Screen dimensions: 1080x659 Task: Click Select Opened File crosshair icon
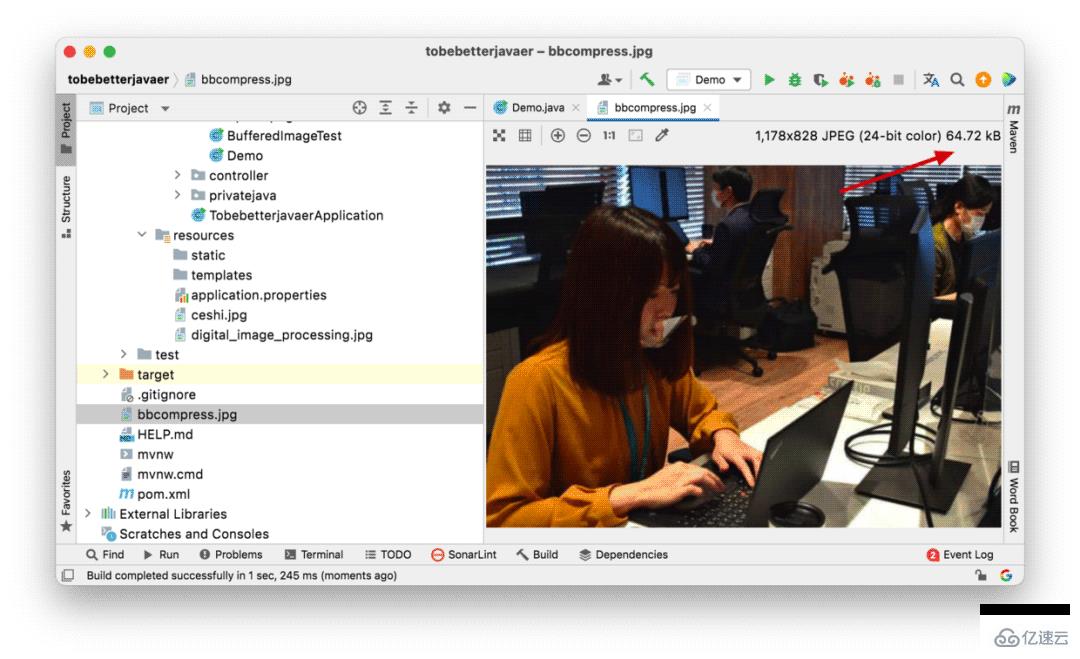click(x=360, y=107)
